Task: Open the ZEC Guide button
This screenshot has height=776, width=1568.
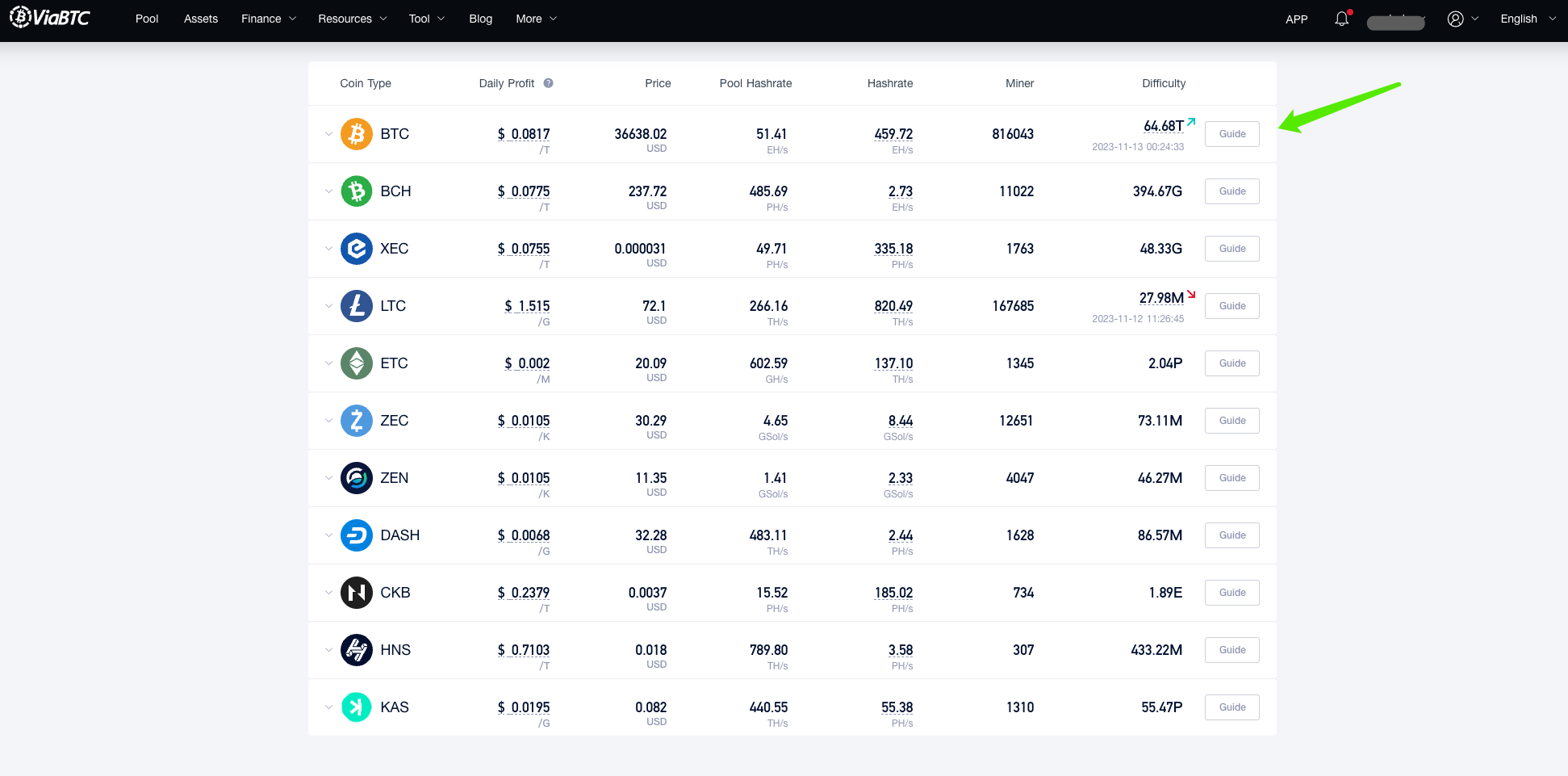Action: [1232, 421]
